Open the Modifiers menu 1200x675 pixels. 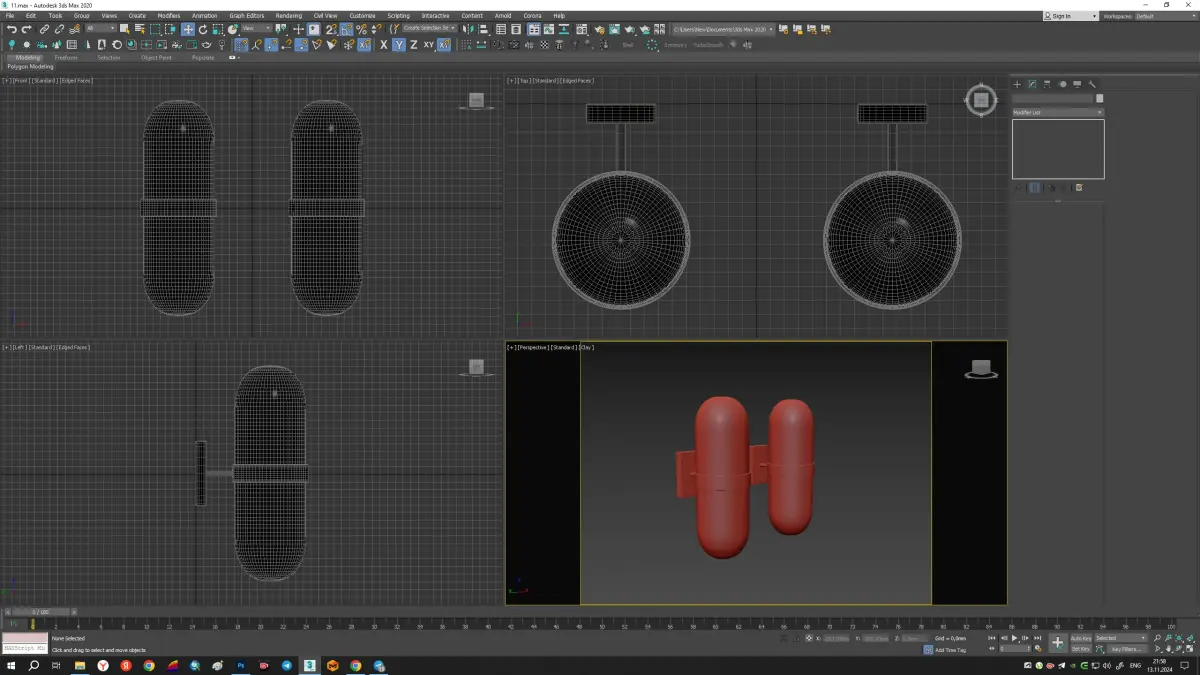click(x=169, y=16)
